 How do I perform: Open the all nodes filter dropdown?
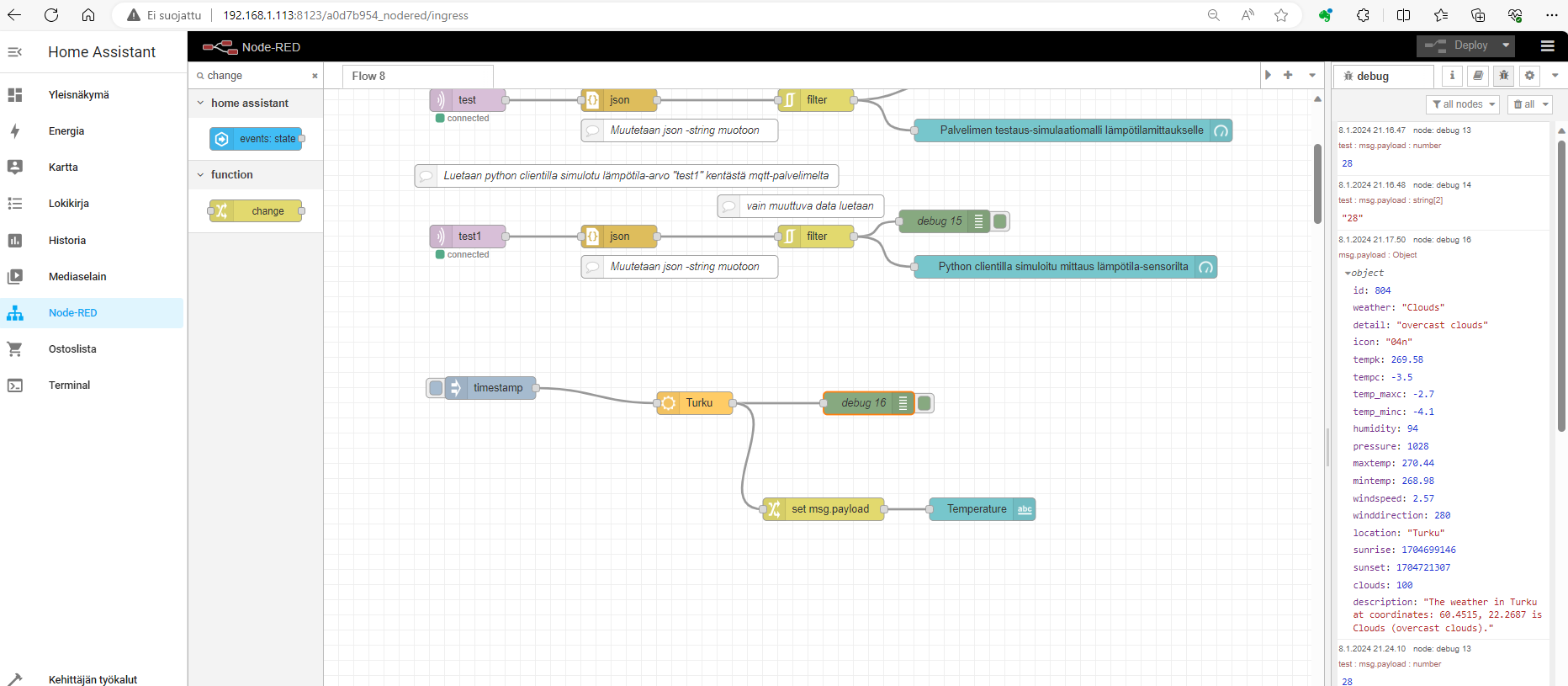tap(1463, 104)
